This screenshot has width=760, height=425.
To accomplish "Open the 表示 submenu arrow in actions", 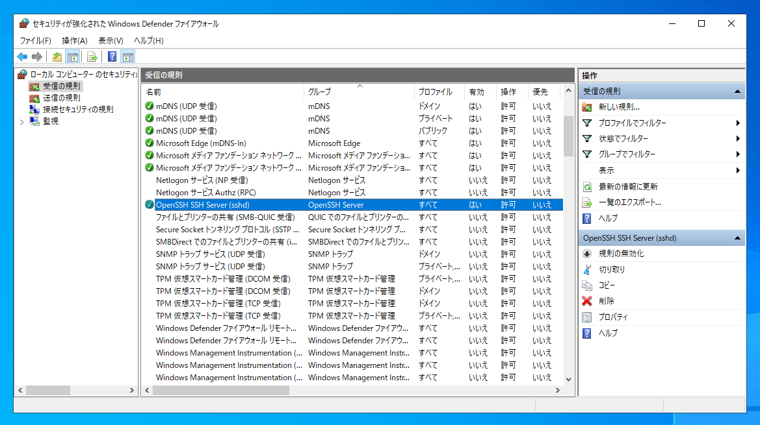I will click(738, 170).
